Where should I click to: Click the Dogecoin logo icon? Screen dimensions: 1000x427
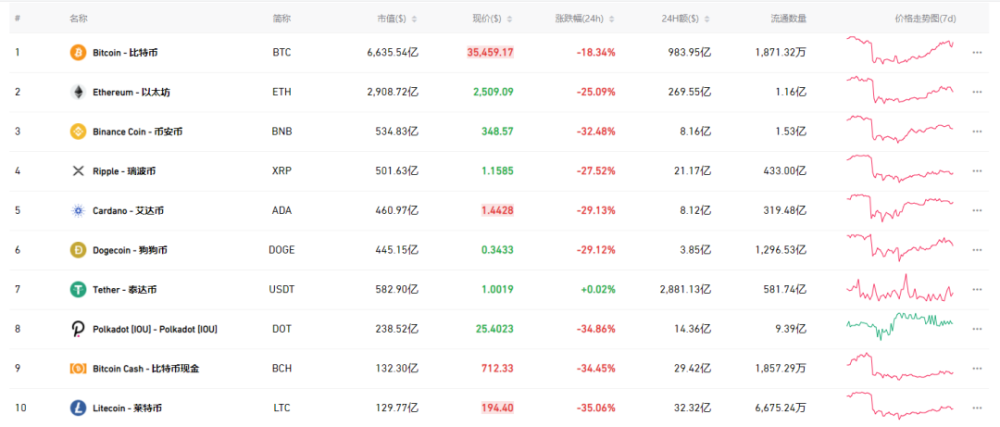pyautogui.click(x=78, y=250)
